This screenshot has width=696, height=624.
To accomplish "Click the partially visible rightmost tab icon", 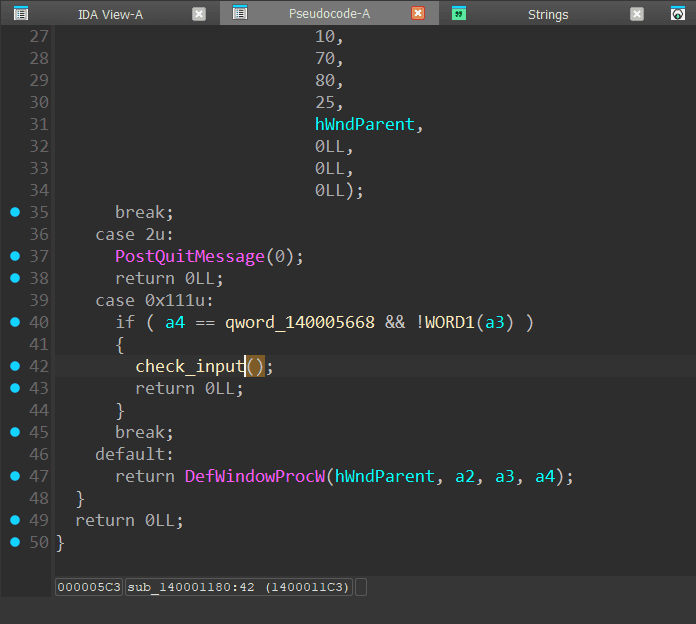I will [677, 14].
